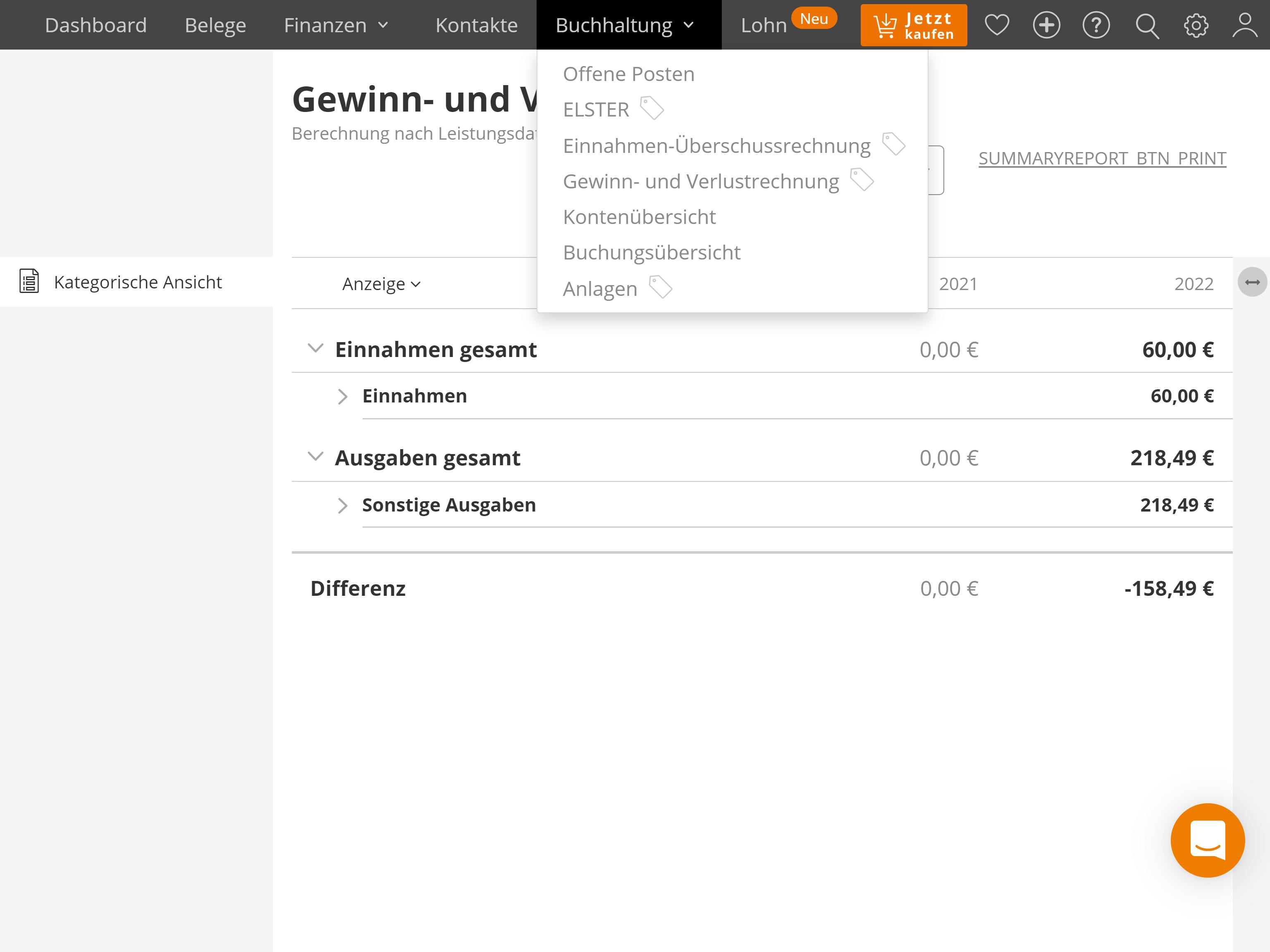
Task: Collapse the Einnahmen gesamt section
Action: [x=315, y=348]
